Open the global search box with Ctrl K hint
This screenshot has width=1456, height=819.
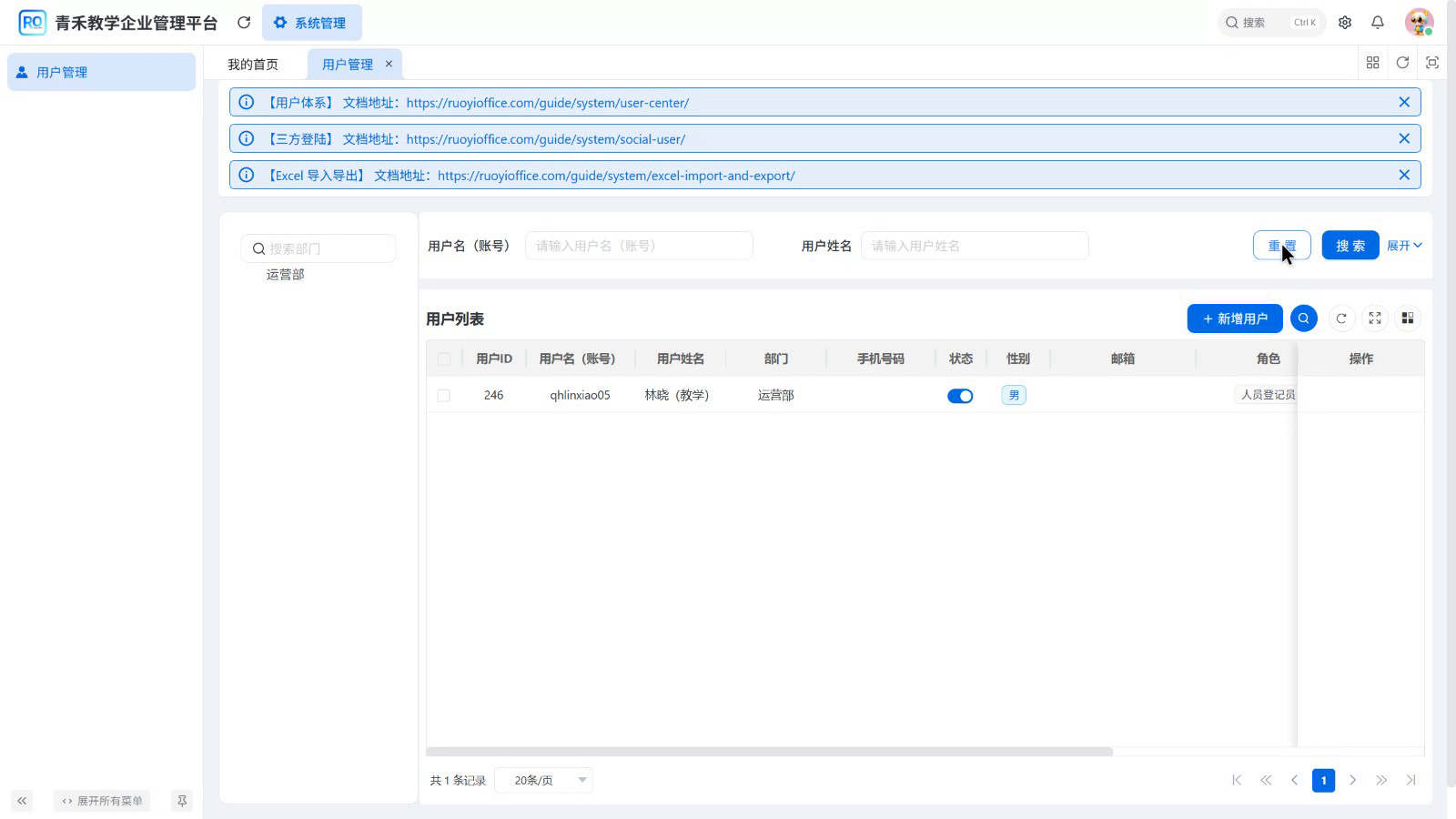click(1271, 23)
